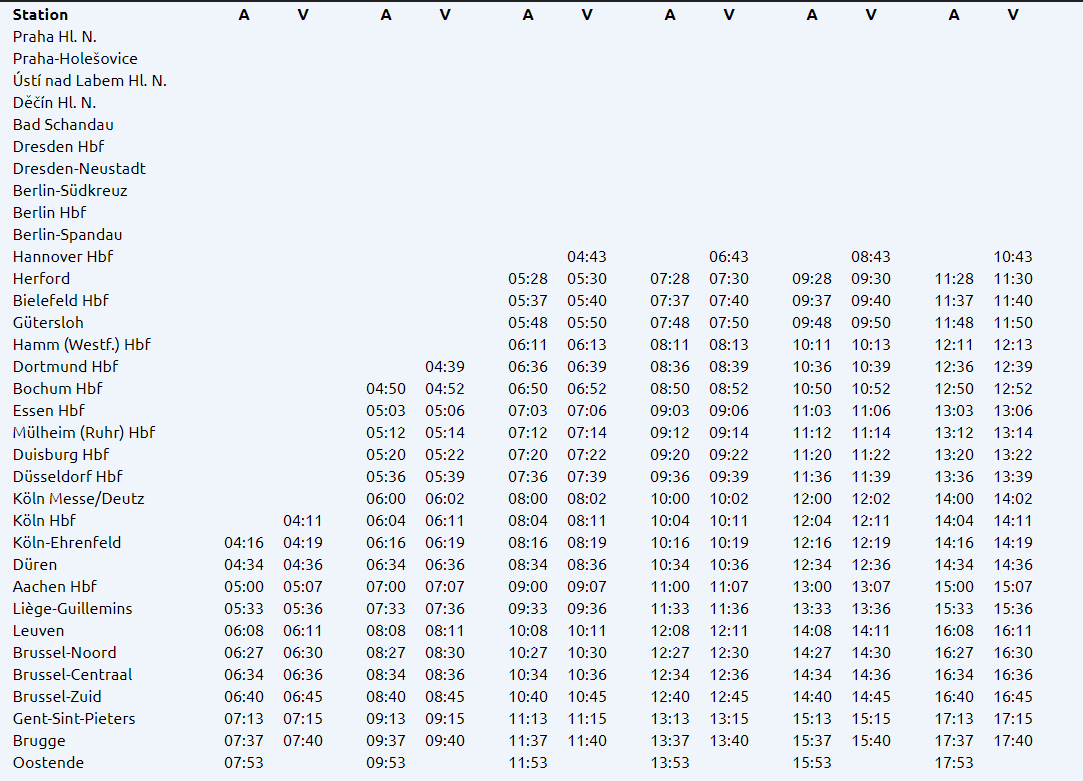Click the Praha-Holešovice station name
Screen dimensions: 1083x781
(x=75, y=59)
